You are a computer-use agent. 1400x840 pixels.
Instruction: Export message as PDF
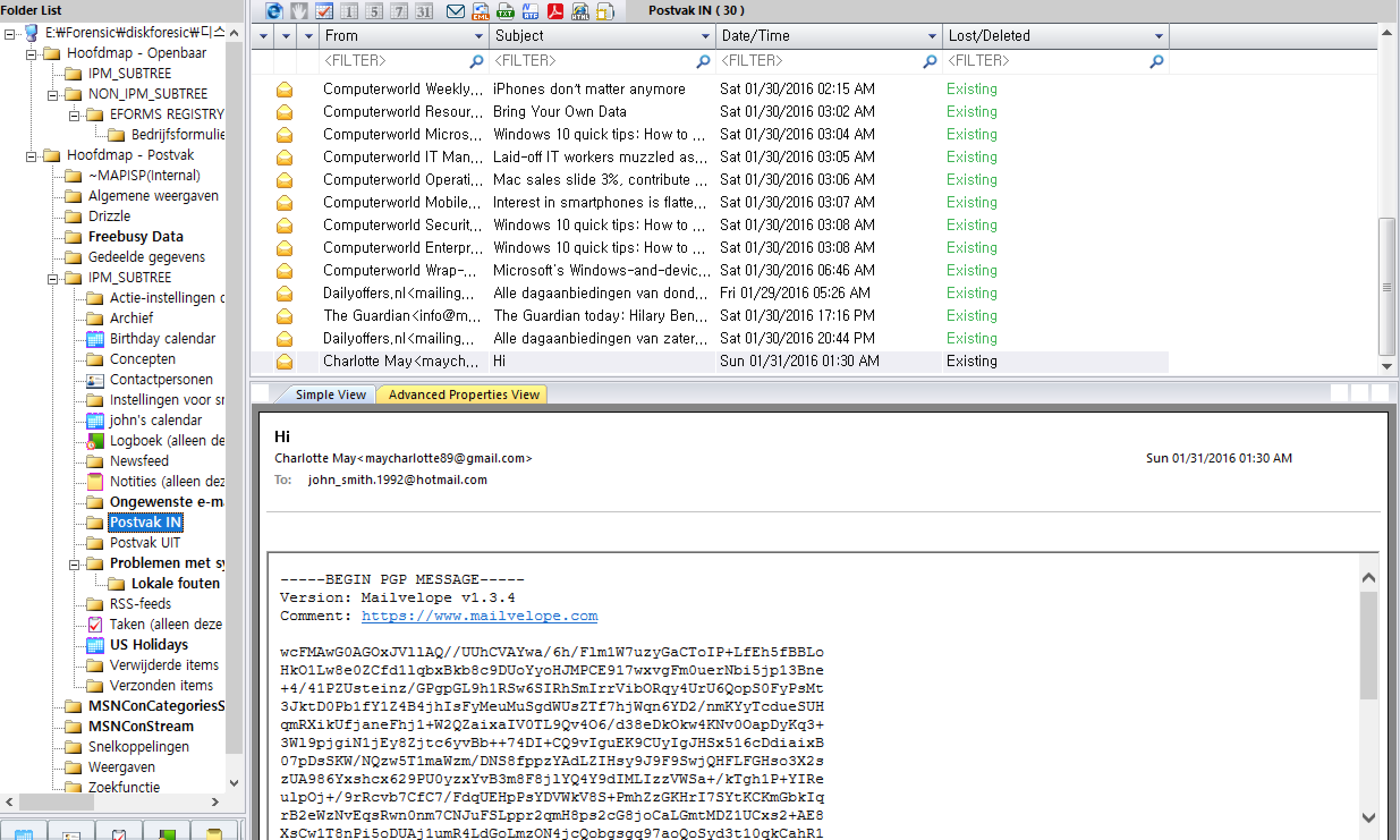coord(555,11)
